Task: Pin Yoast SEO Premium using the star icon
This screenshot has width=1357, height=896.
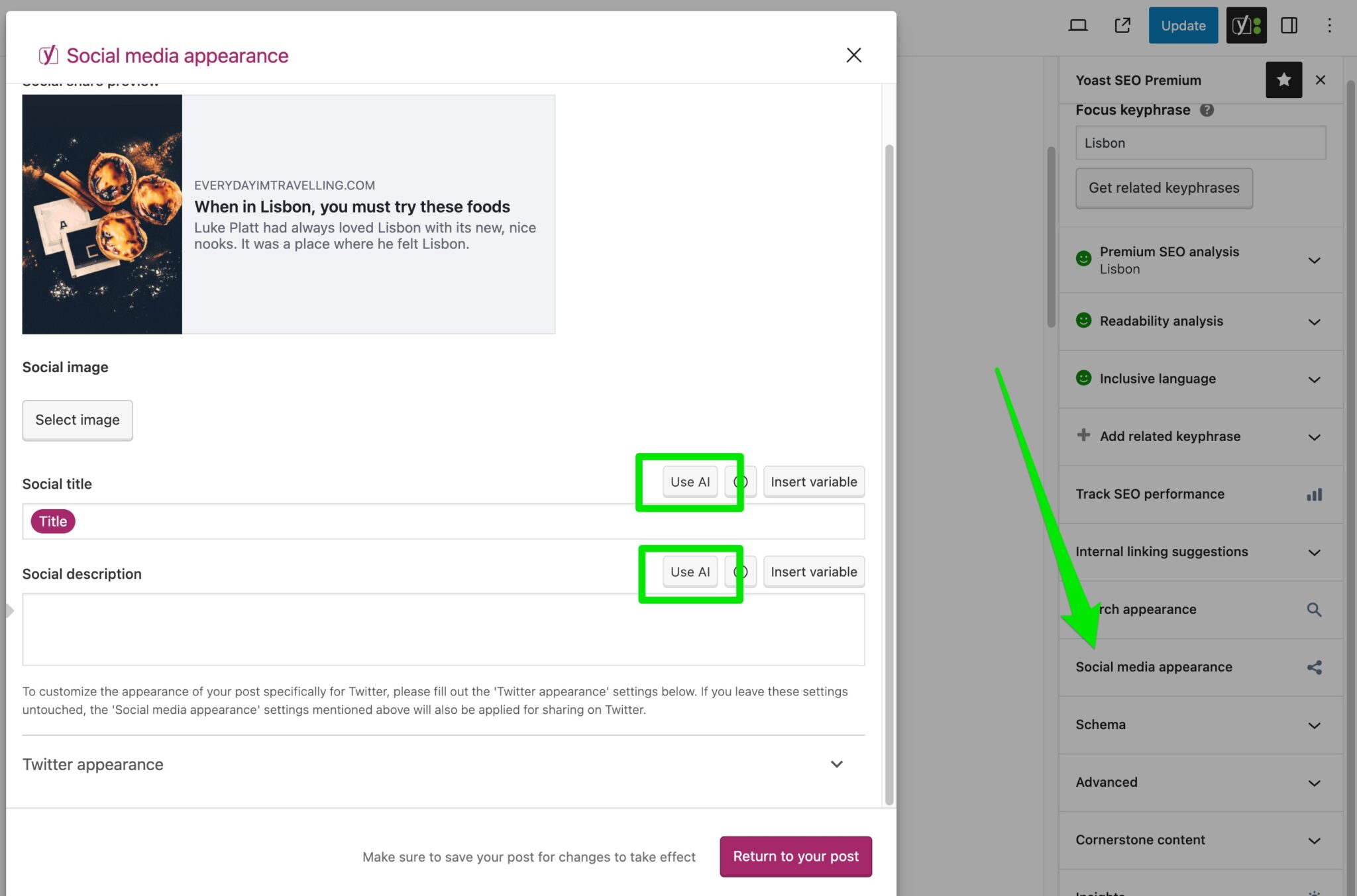Action: tap(1284, 79)
